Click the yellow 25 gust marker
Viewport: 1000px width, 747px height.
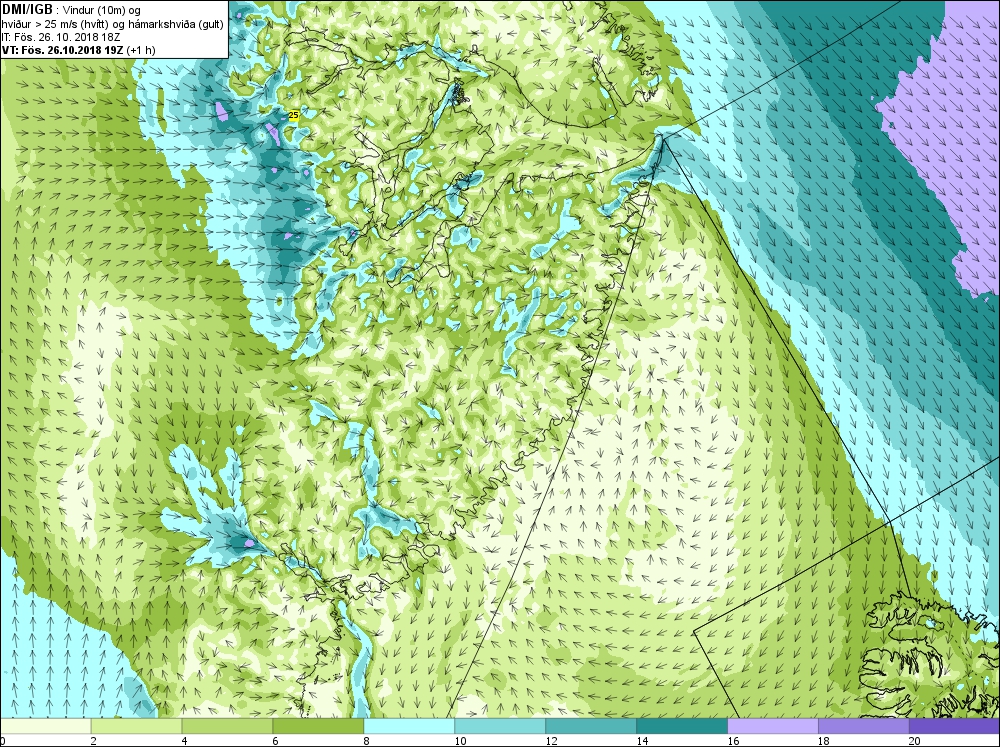(294, 115)
